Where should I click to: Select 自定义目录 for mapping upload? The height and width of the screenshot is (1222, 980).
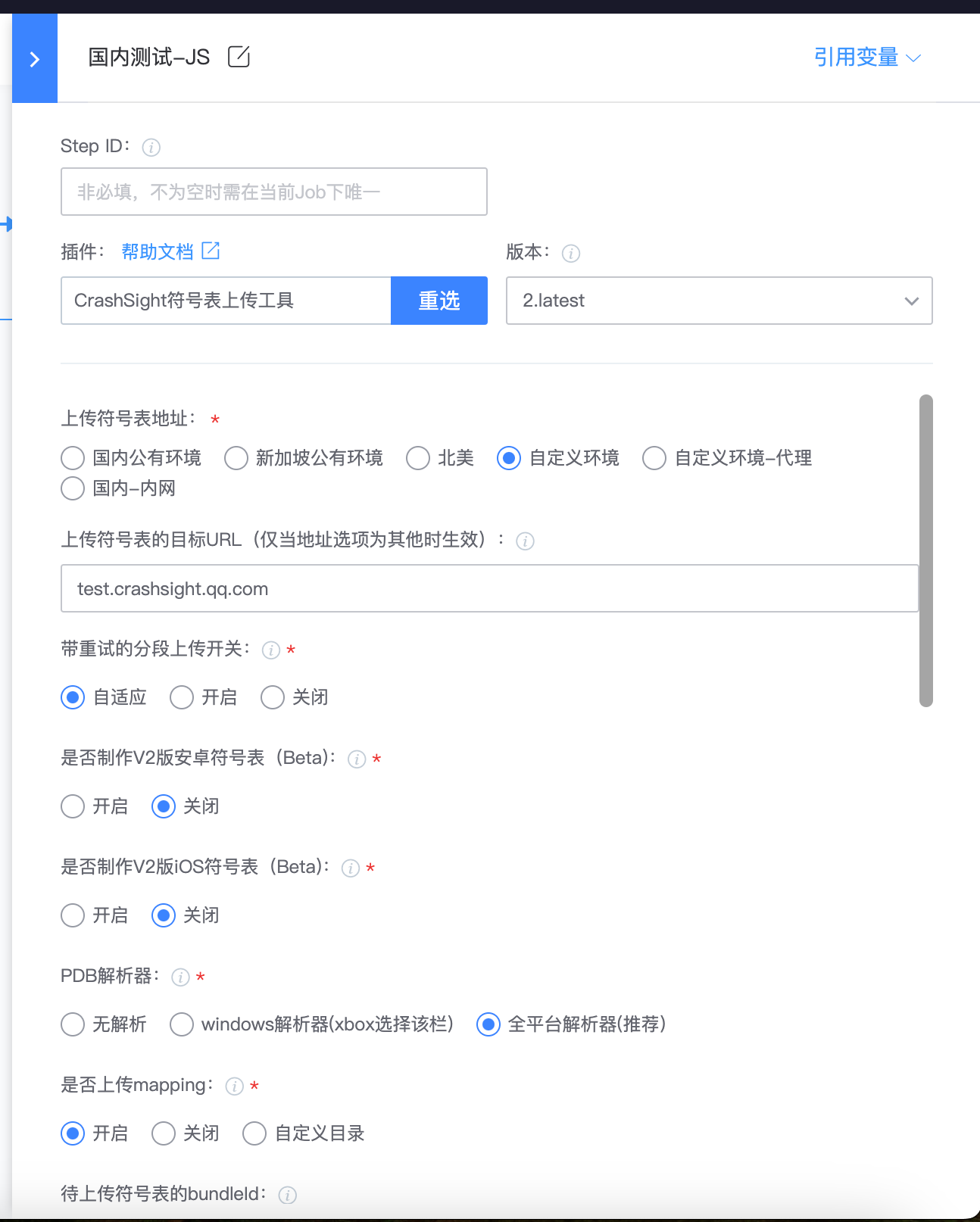(254, 1133)
